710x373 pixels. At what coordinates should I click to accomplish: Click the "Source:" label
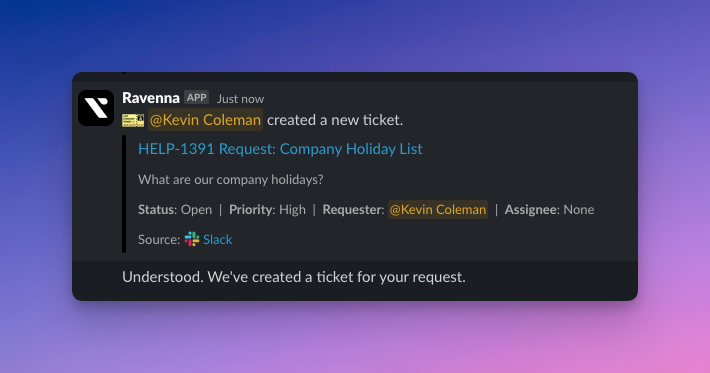[159, 239]
